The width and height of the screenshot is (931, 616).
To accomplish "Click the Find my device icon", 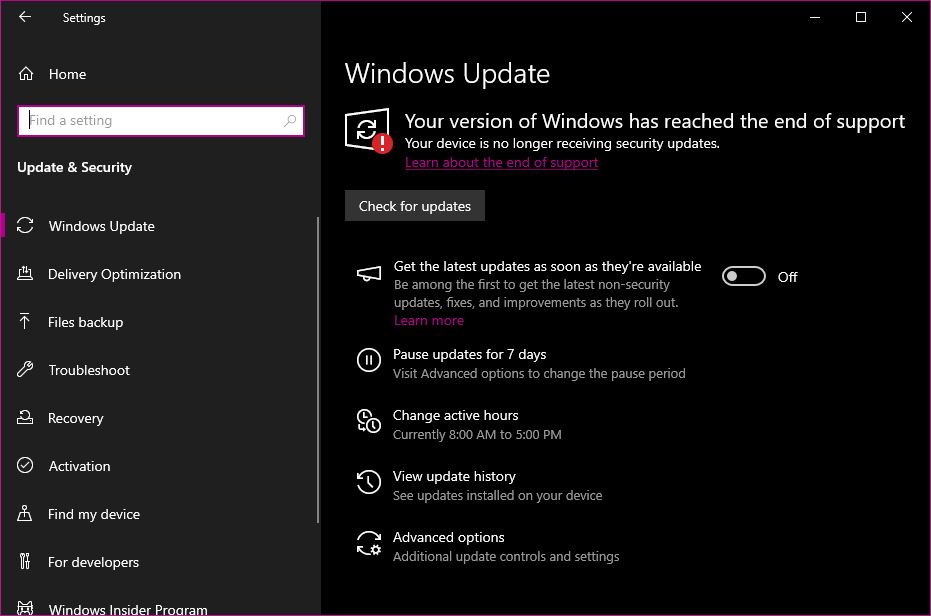I will tap(25, 513).
